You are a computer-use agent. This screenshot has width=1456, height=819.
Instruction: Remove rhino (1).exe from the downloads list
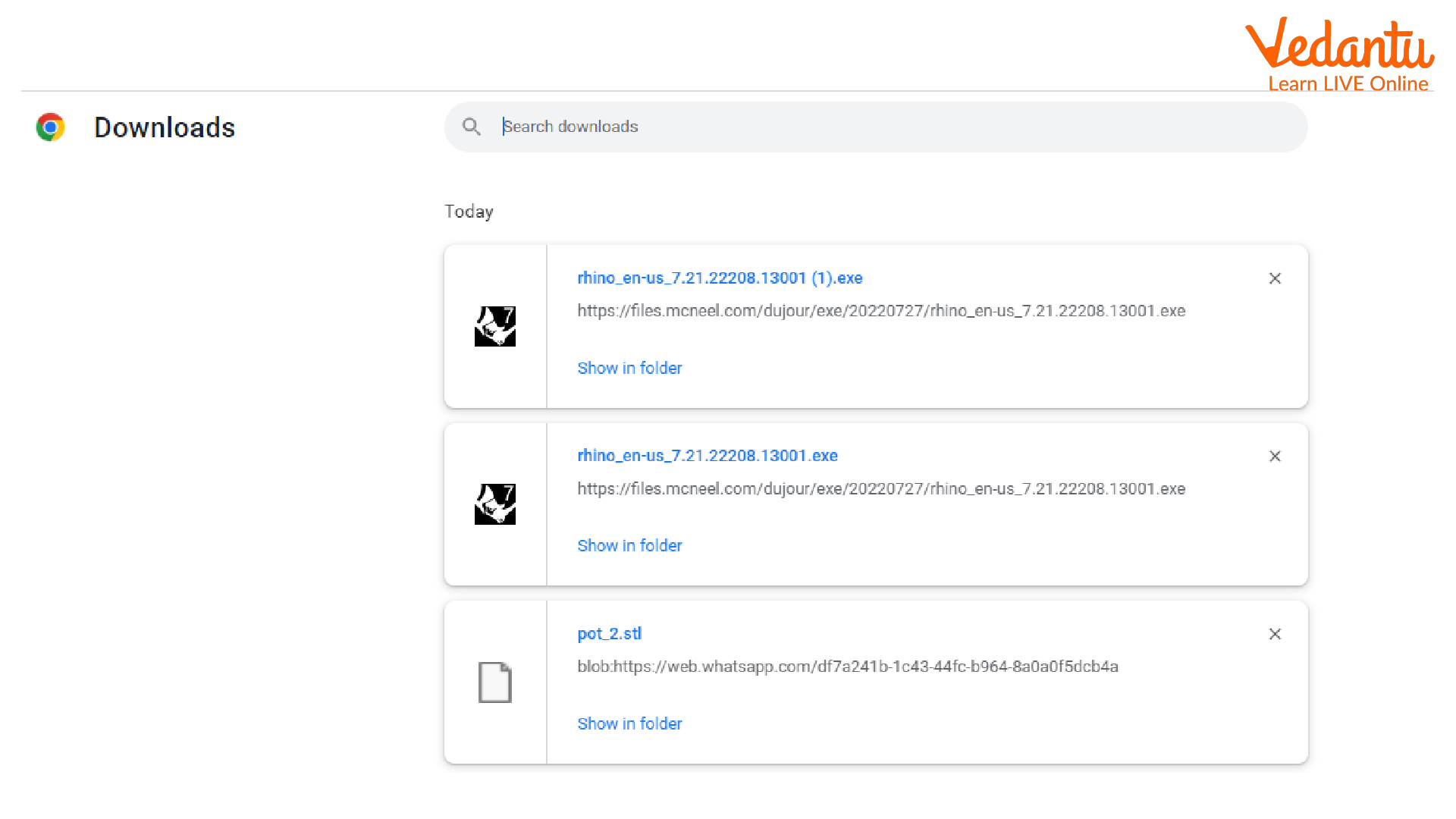tap(1275, 278)
